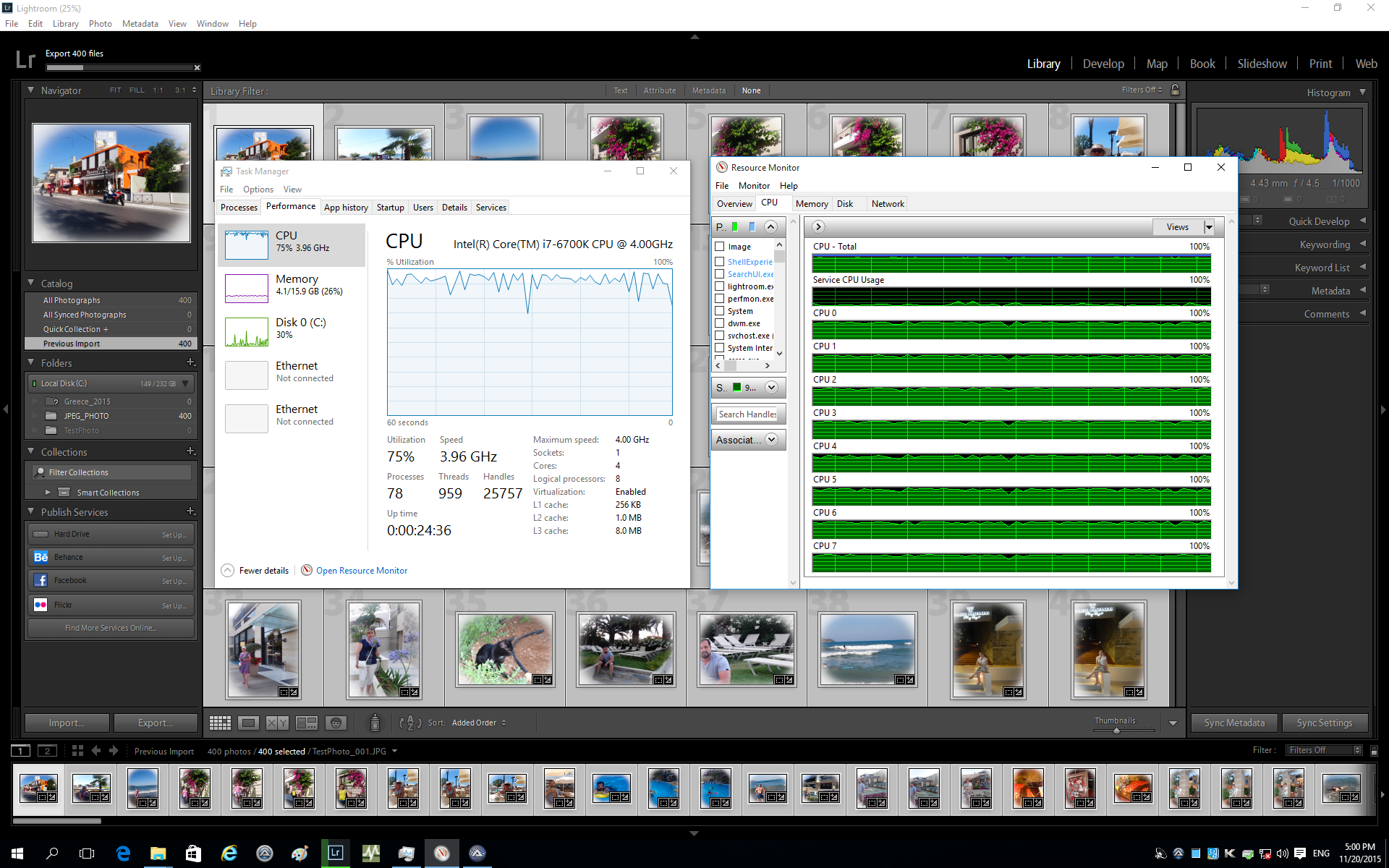The image size is (1389, 868).
Task: Select the Painter spray can tool
Action: coord(375,722)
